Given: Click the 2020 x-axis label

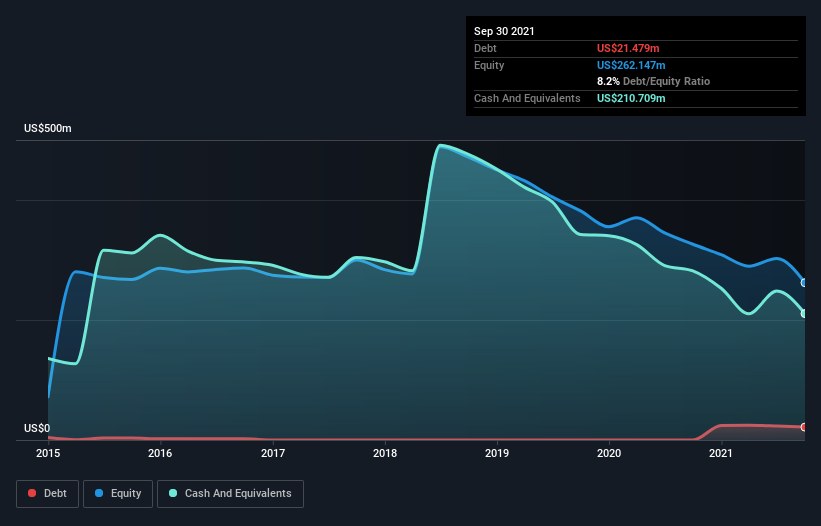Looking at the screenshot, I should (x=609, y=453).
